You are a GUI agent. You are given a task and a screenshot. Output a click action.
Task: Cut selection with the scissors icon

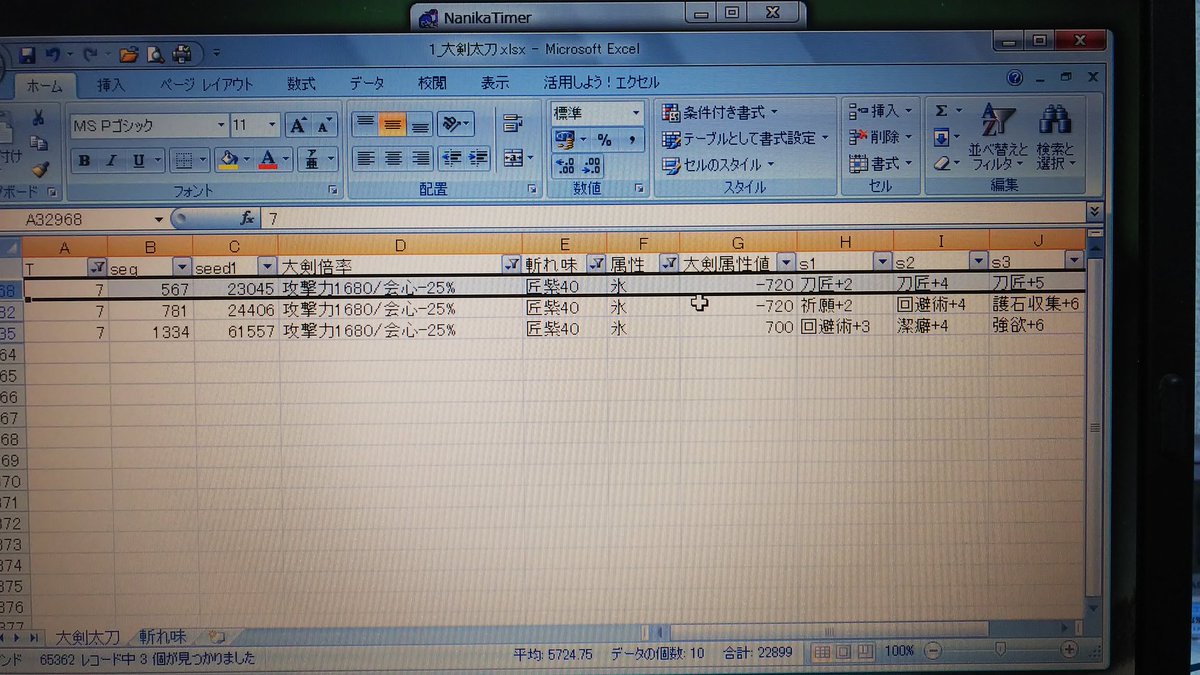coord(39,118)
